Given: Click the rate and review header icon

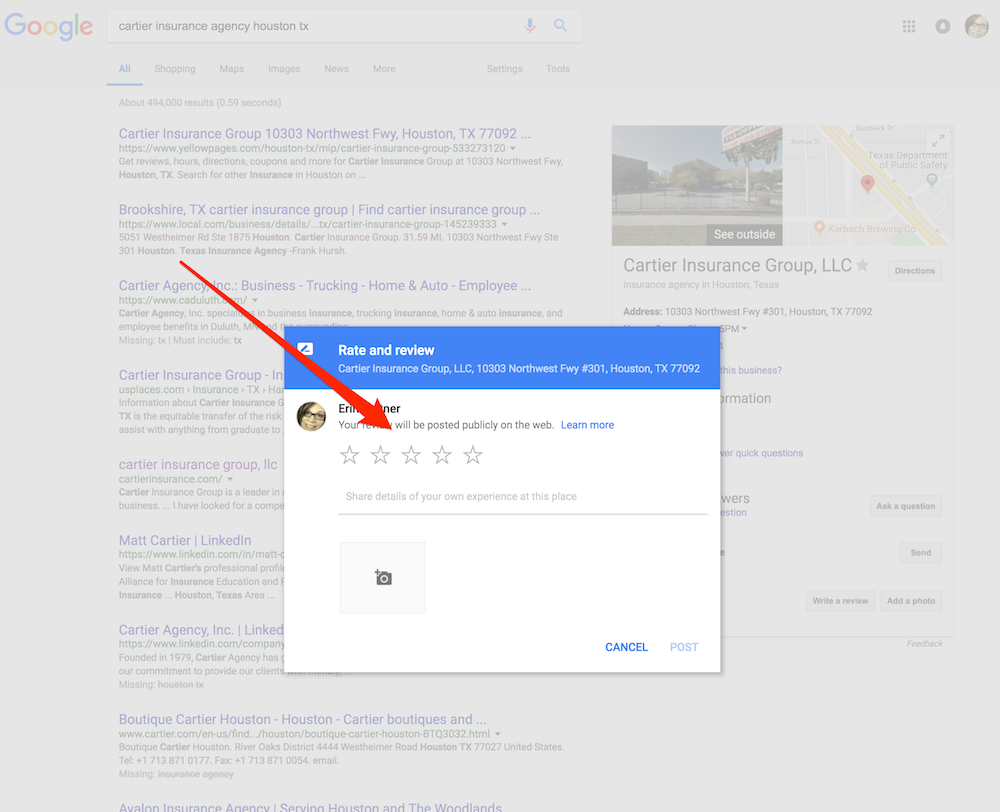Looking at the screenshot, I should pos(305,349).
